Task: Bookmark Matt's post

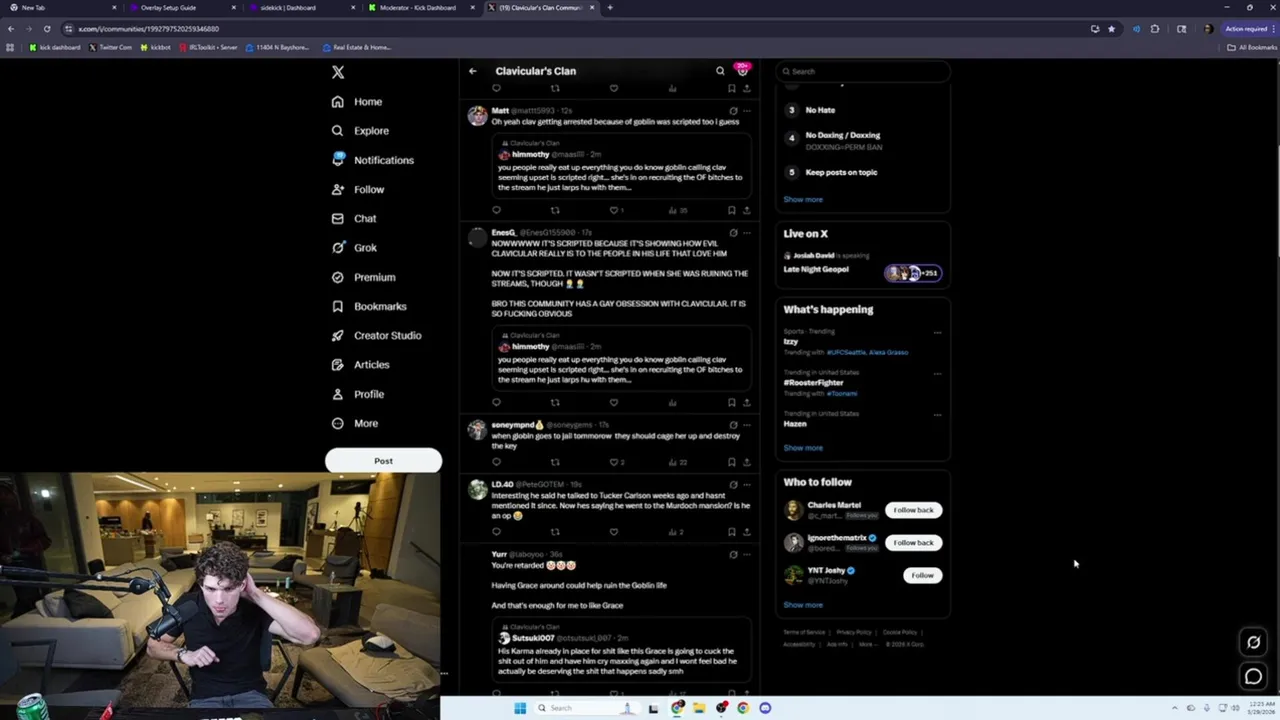Action: (x=732, y=210)
